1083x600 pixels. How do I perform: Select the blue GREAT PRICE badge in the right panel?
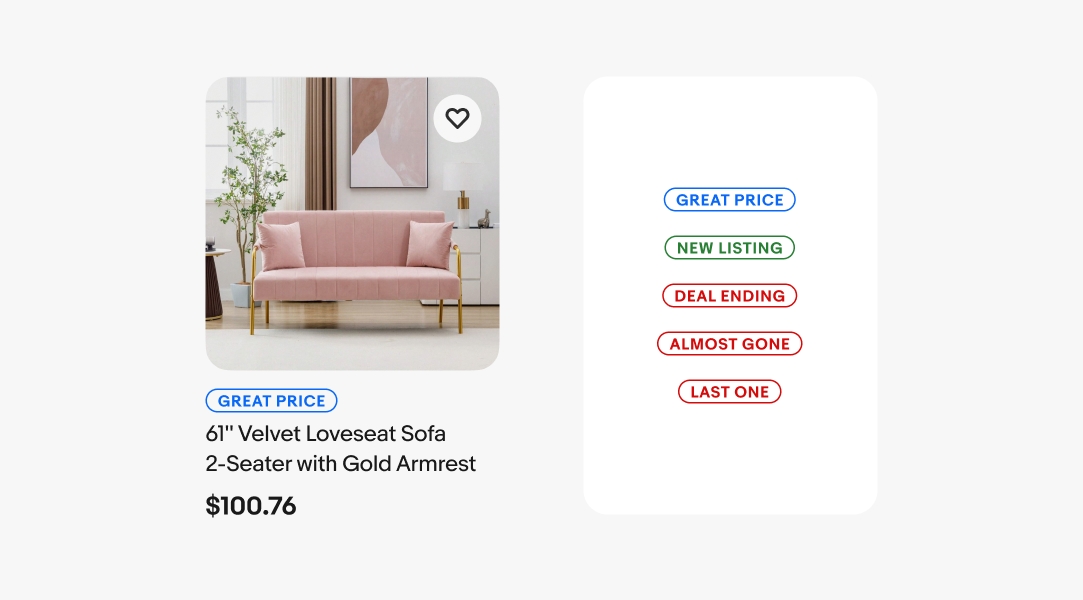730,200
